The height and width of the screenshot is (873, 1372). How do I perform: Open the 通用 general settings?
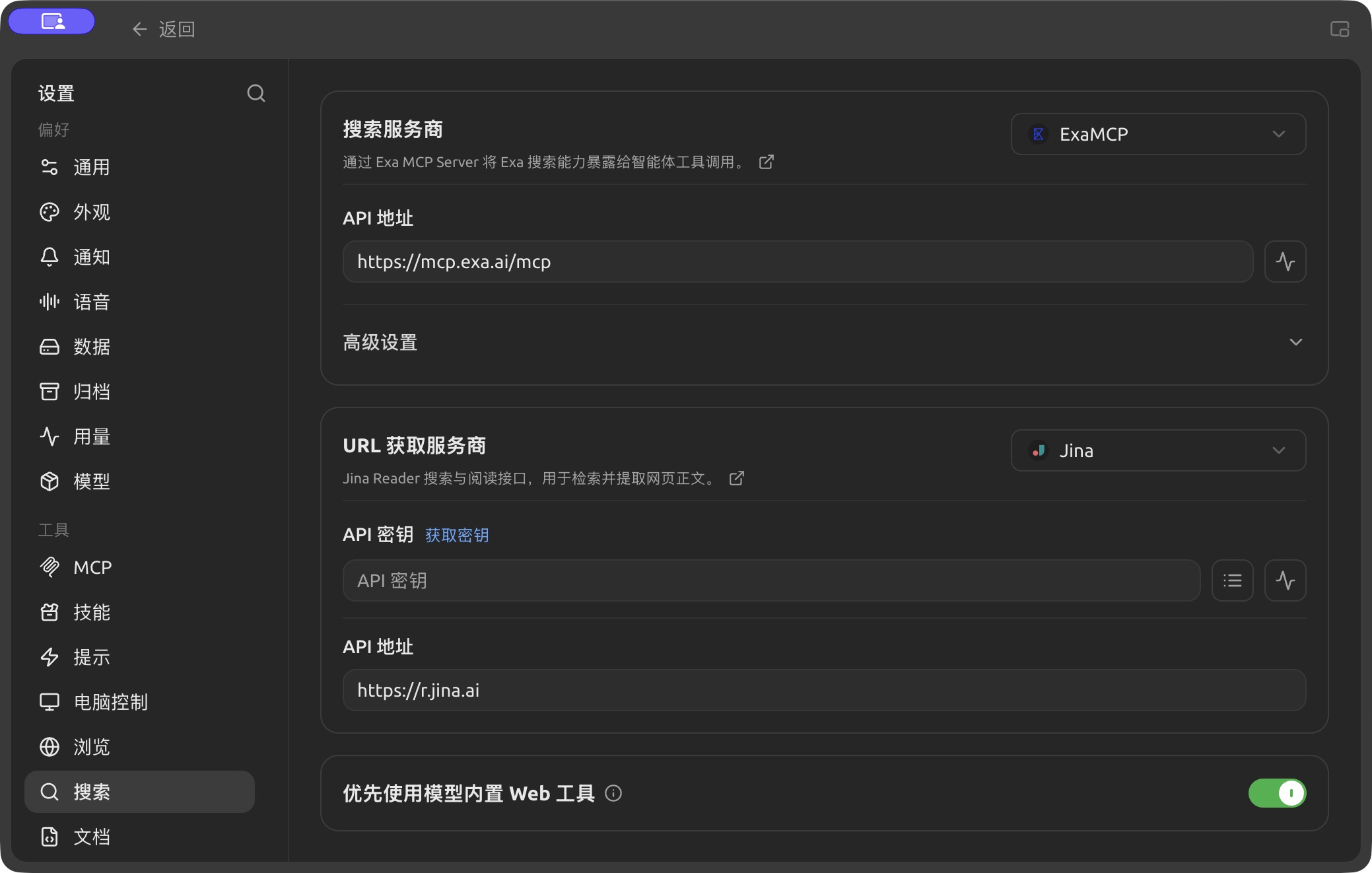click(x=139, y=167)
